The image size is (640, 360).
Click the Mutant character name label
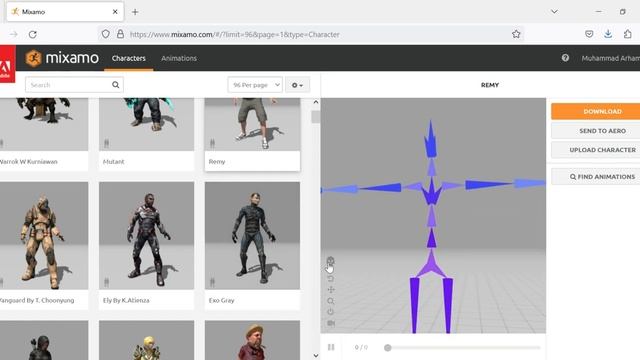[113, 162]
